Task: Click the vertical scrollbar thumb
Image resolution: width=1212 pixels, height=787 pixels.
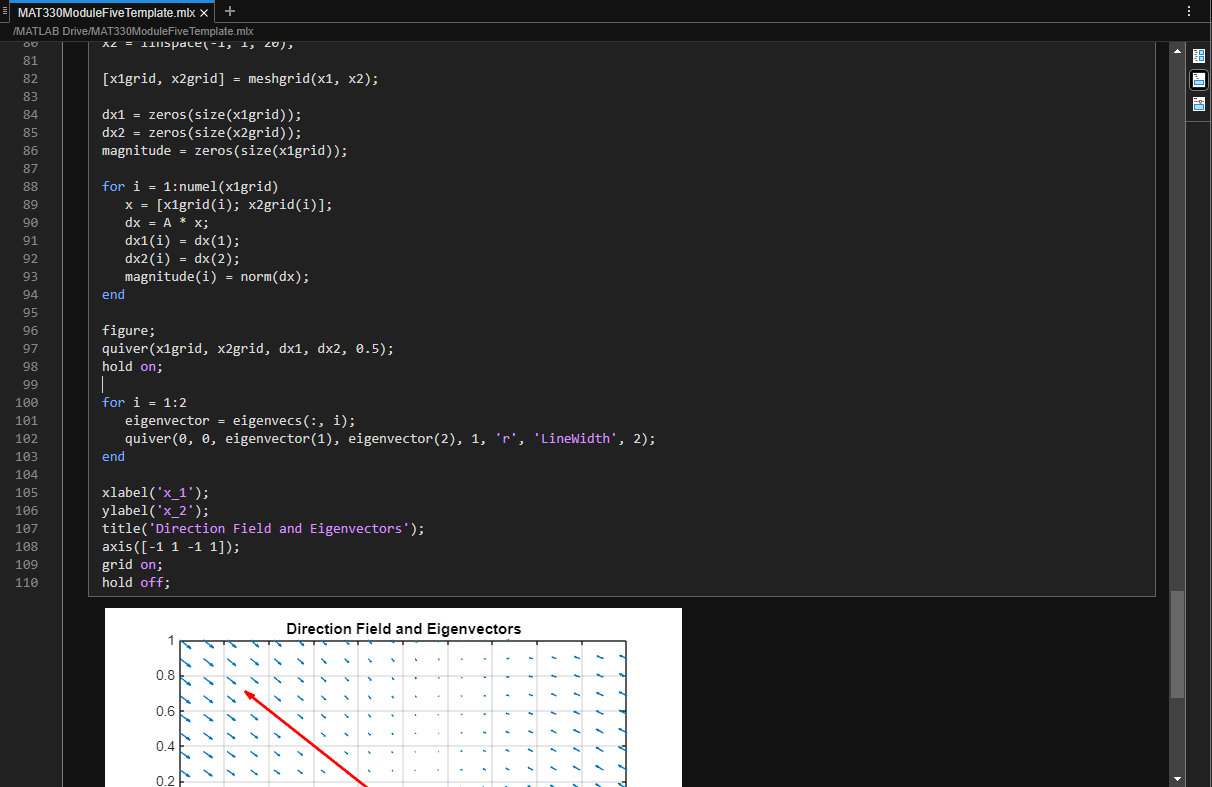Action: [1177, 644]
